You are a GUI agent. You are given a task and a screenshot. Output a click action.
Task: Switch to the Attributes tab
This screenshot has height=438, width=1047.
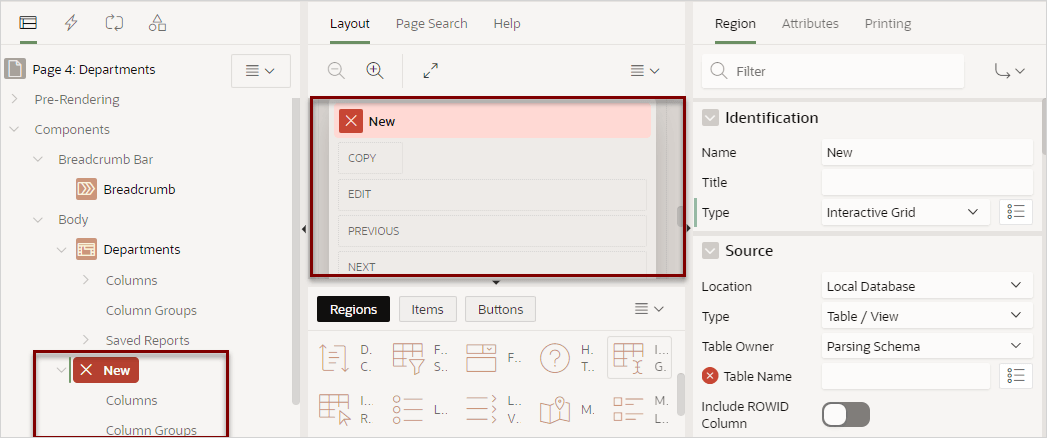pyautogui.click(x=810, y=23)
